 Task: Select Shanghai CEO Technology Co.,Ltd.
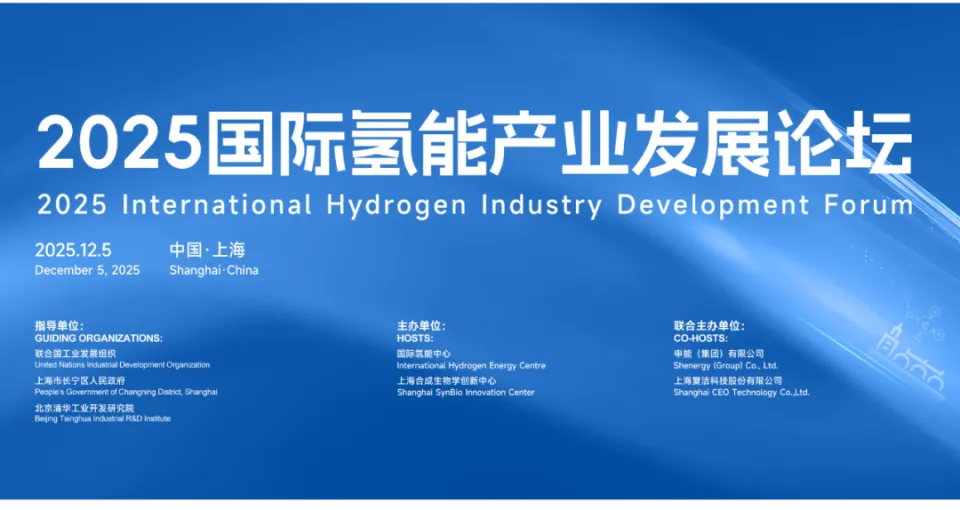pos(742,392)
